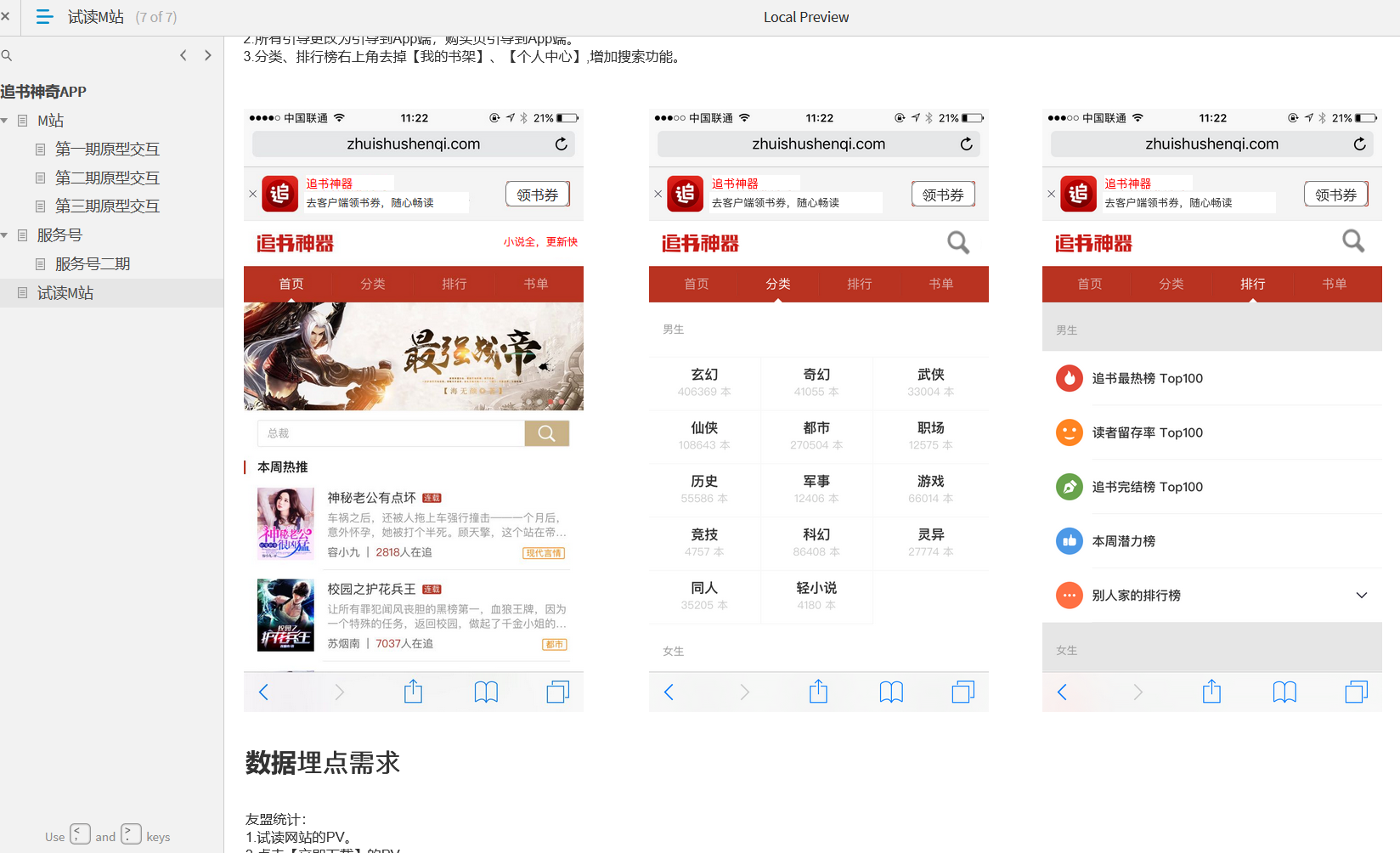Collapse the M站 folder in sitemap
The image size is (1400, 853).
pyautogui.click(x=4, y=121)
